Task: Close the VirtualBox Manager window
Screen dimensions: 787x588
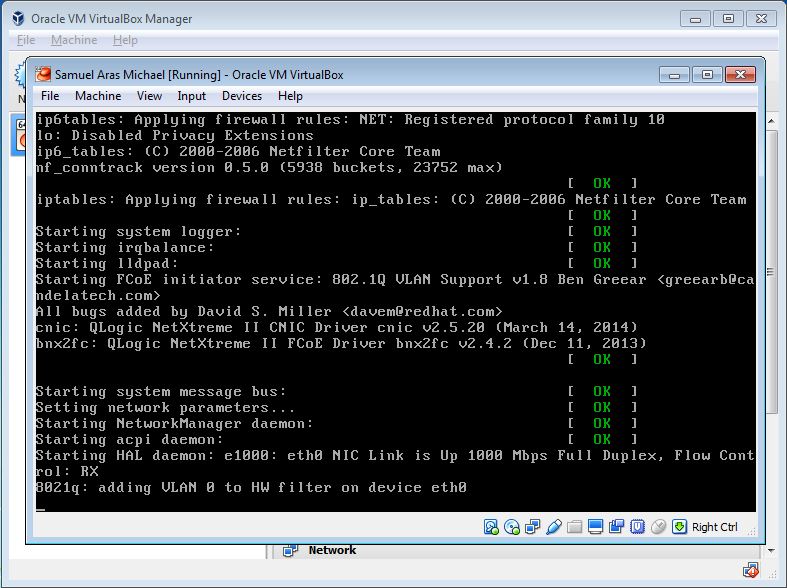Action: (761, 19)
